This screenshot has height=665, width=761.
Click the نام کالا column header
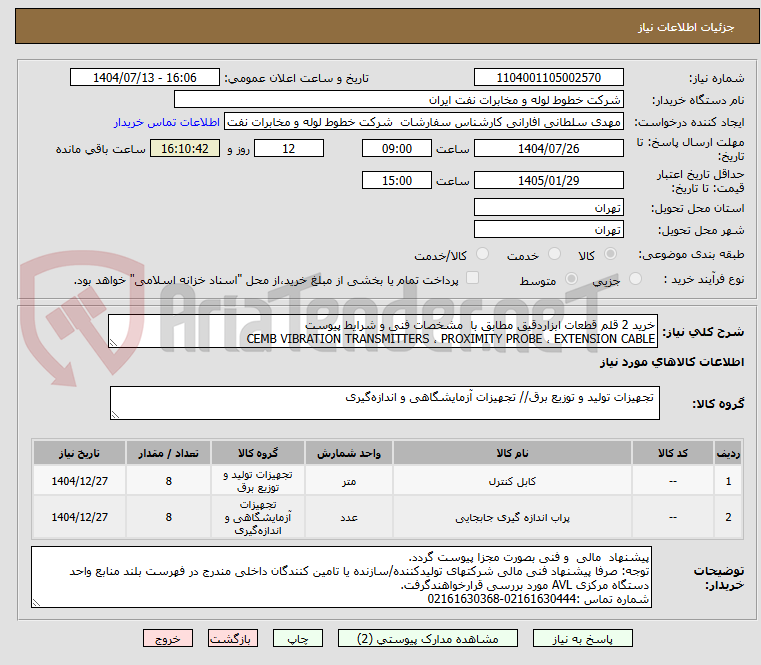512,453
